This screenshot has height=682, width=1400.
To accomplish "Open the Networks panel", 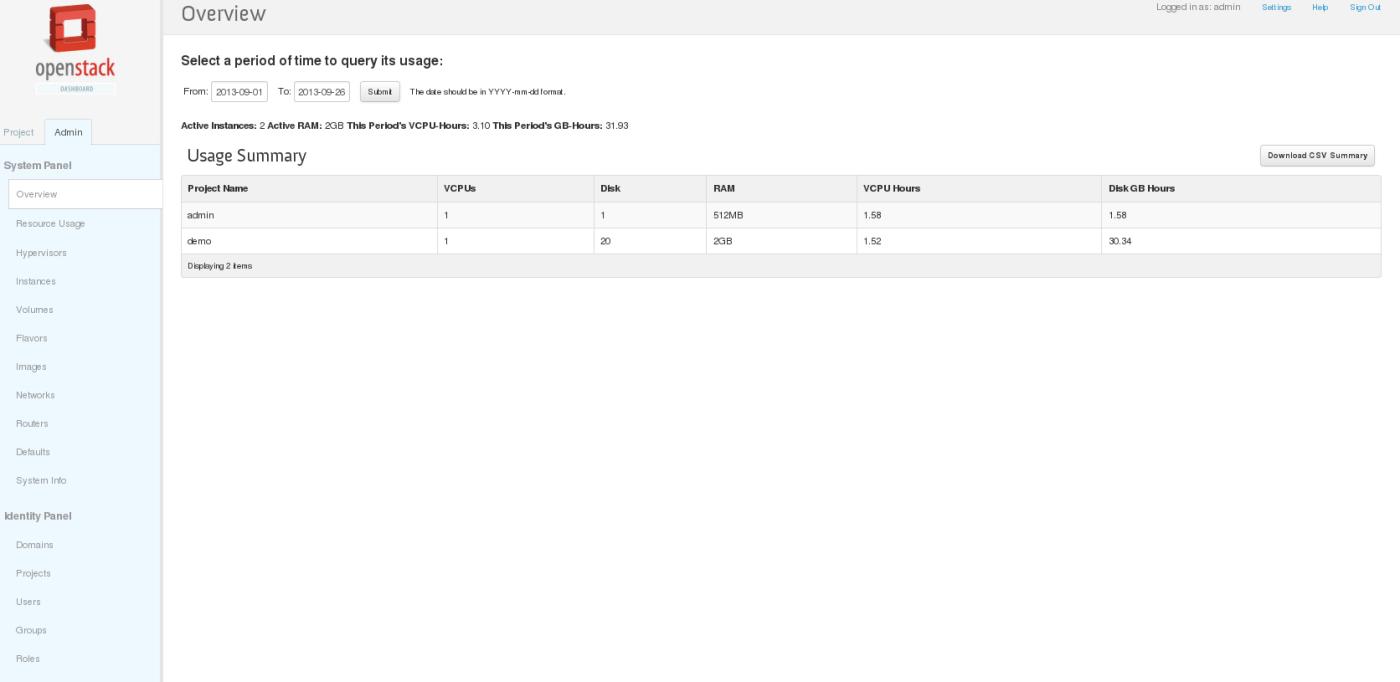I will coord(36,395).
